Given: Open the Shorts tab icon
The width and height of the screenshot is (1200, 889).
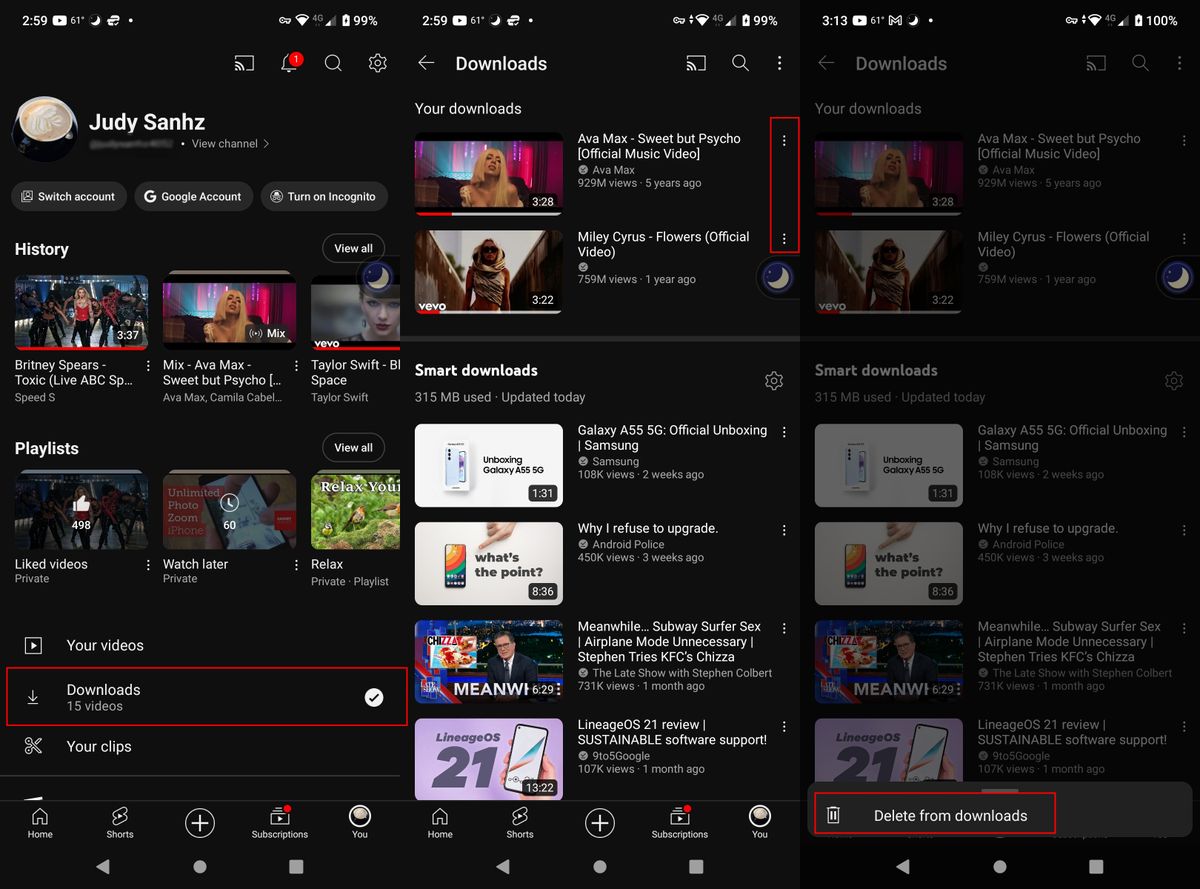Looking at the screenshot, I should point(119,823).
